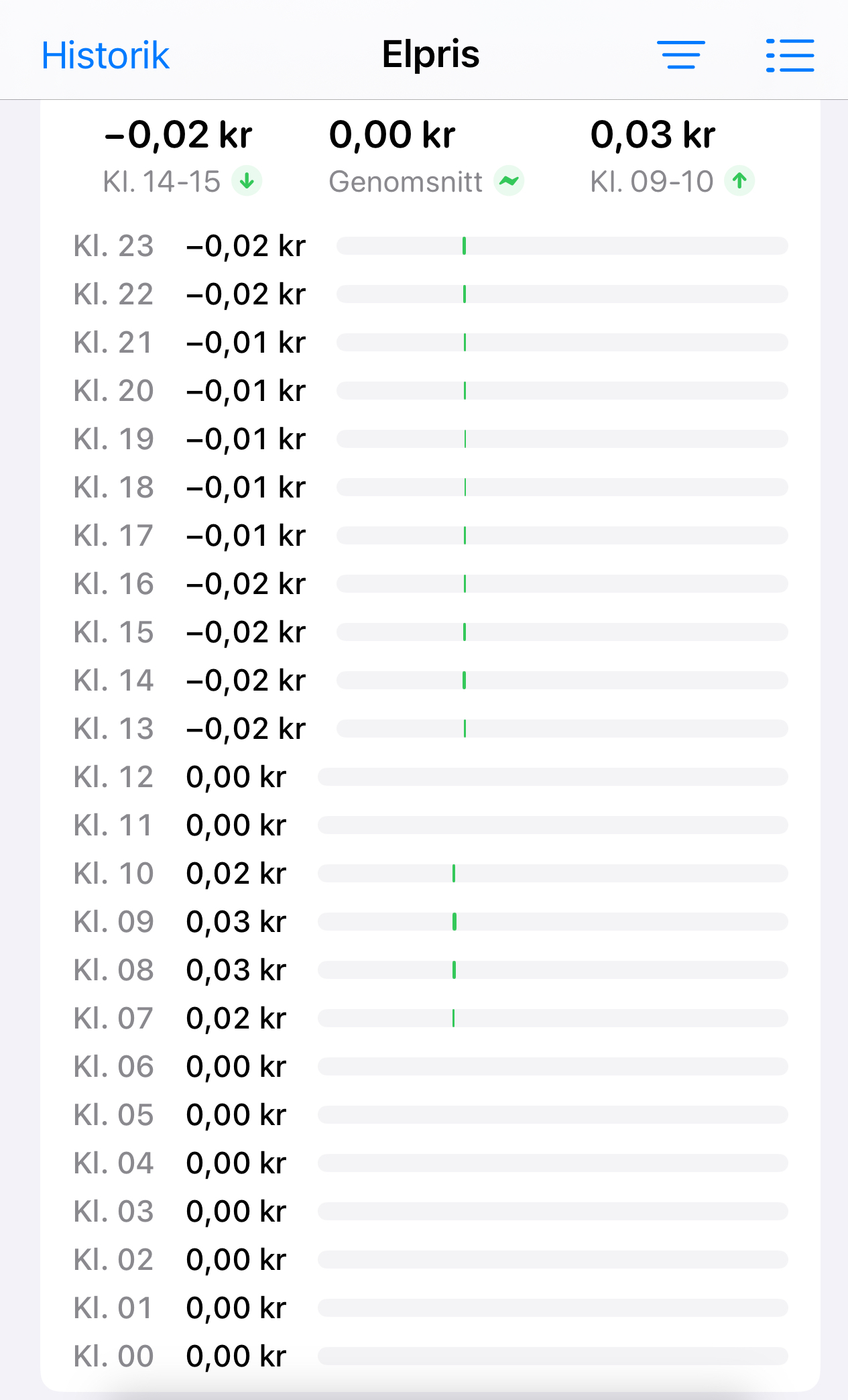Go back to Historik

105,55
